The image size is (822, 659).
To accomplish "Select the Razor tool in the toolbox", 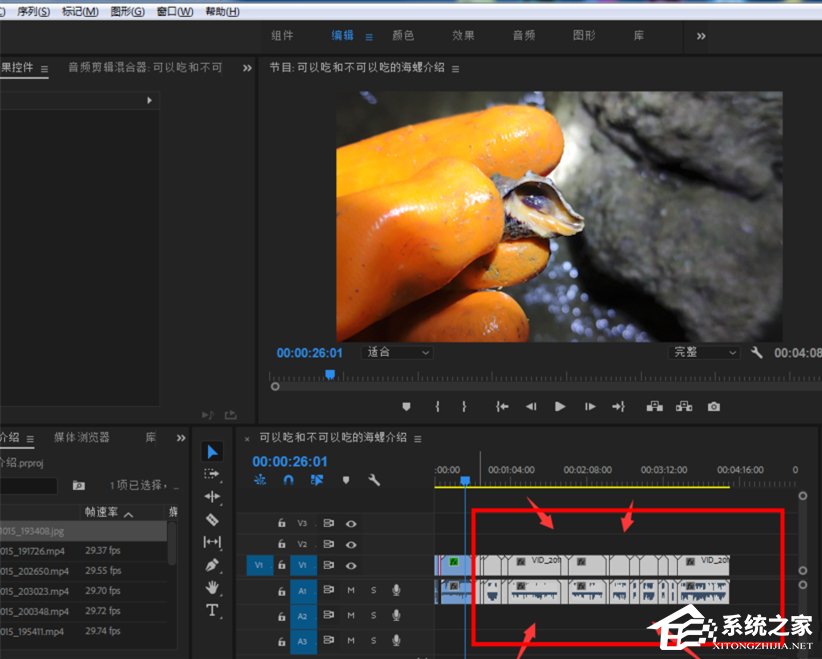I will point(212,519).
